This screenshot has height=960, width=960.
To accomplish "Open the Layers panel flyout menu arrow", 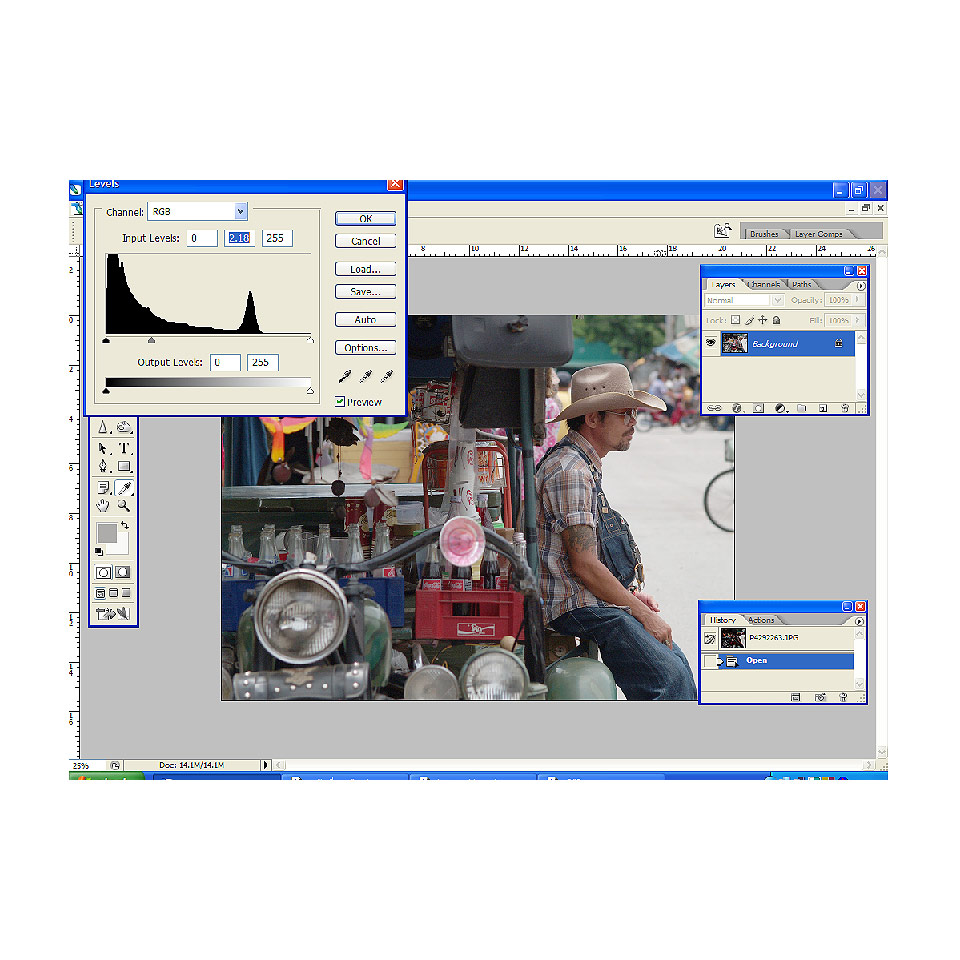I will [860, 285].
